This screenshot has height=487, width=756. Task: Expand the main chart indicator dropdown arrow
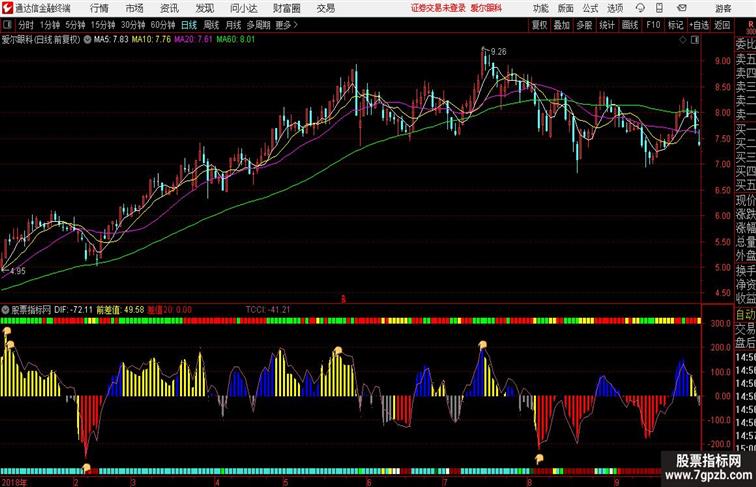pos(87,40)
